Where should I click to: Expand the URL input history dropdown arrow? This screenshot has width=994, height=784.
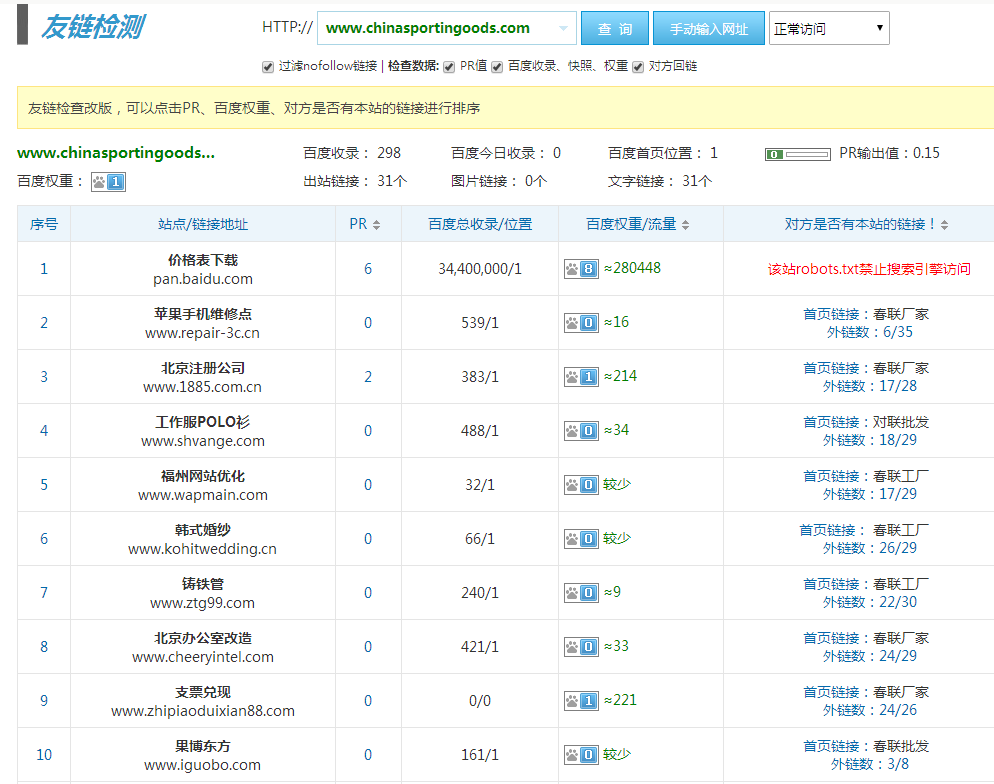[564, 29]
